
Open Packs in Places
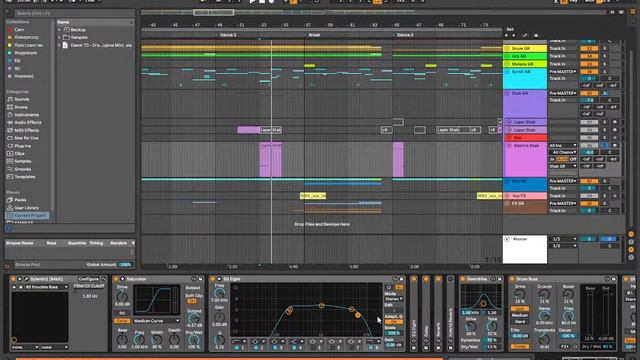point(20,200)
